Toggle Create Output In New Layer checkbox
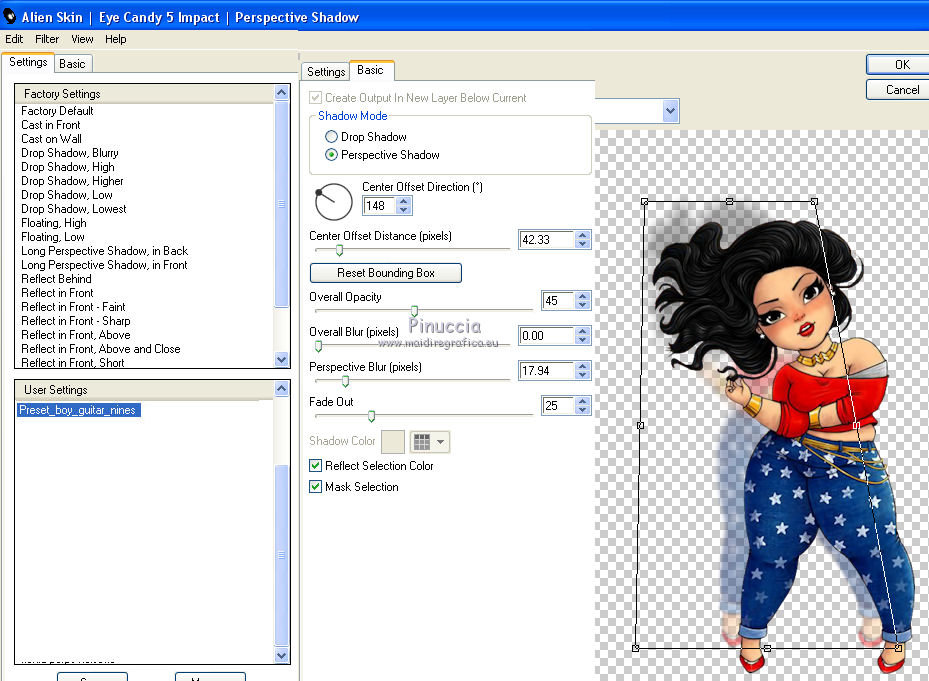 pyautogui.click(x=316, y=97)
